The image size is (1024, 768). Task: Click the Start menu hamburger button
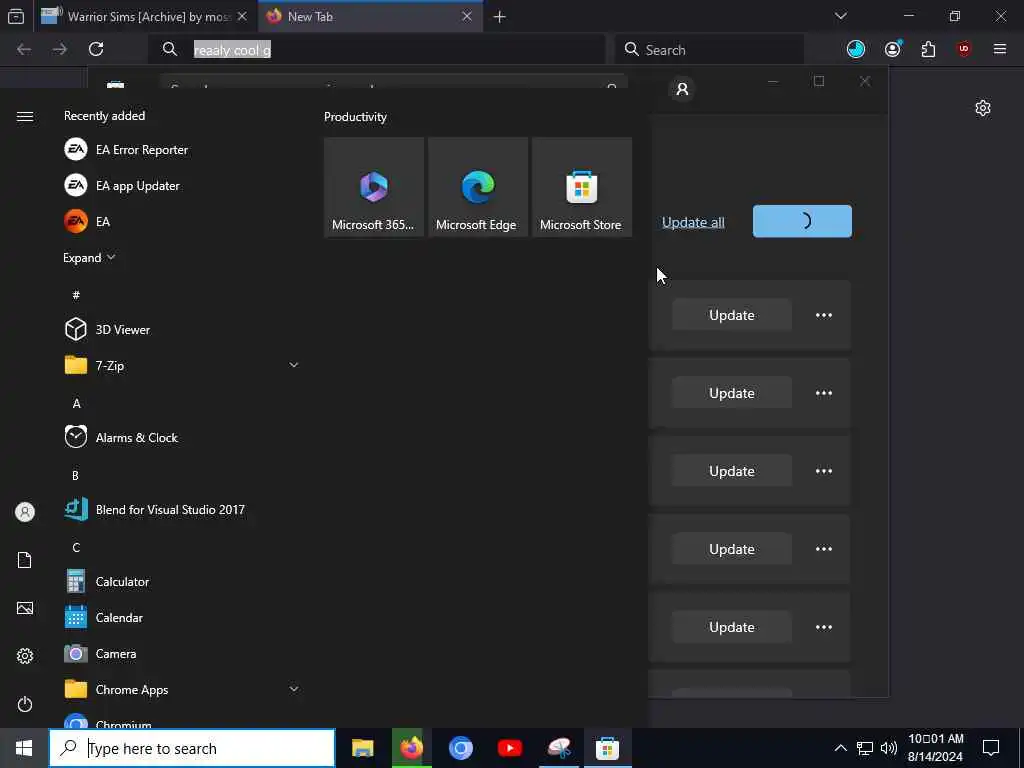[x=25, y=116]
